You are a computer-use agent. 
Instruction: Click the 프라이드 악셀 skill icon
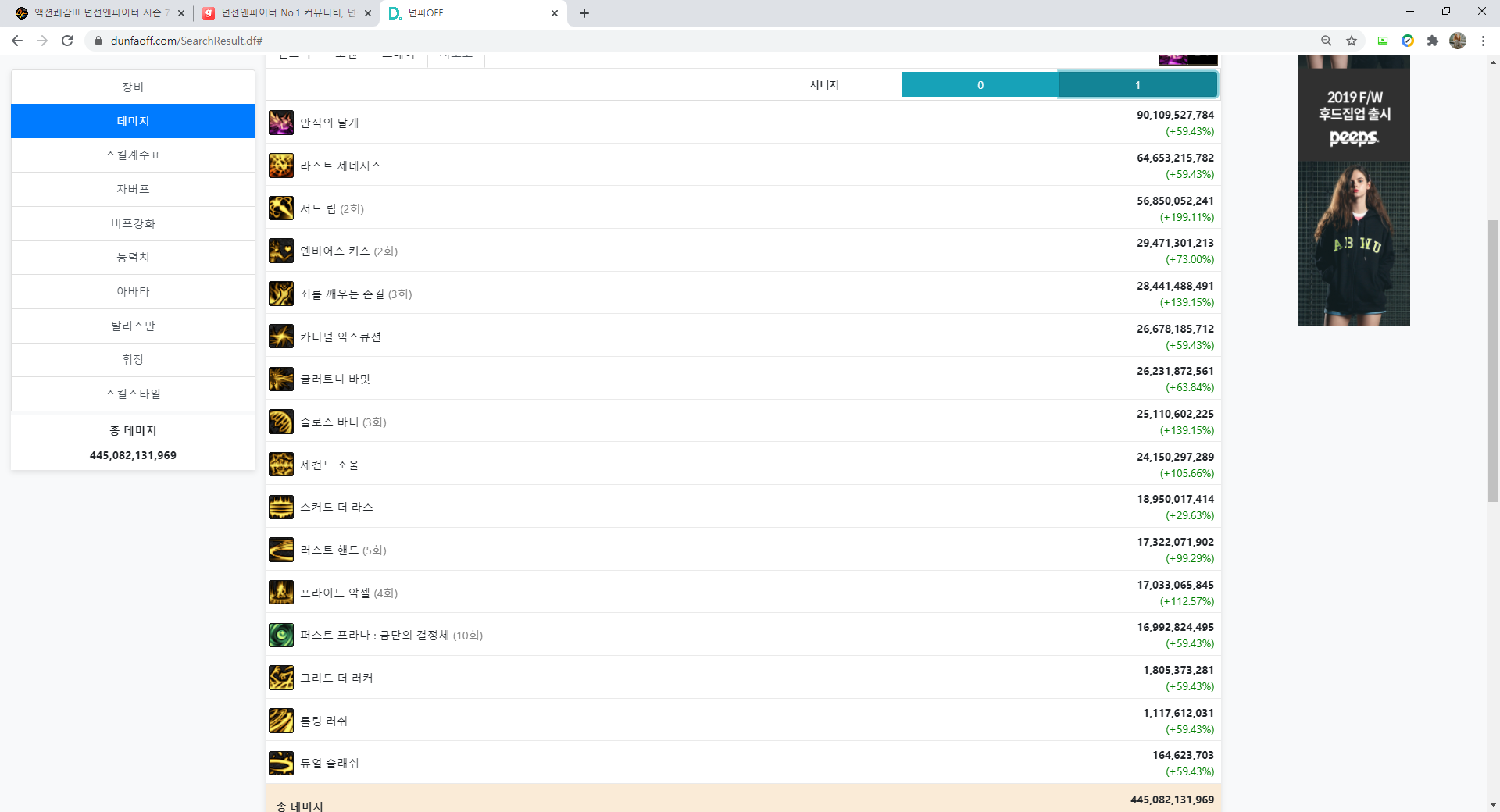click(280, 593)
